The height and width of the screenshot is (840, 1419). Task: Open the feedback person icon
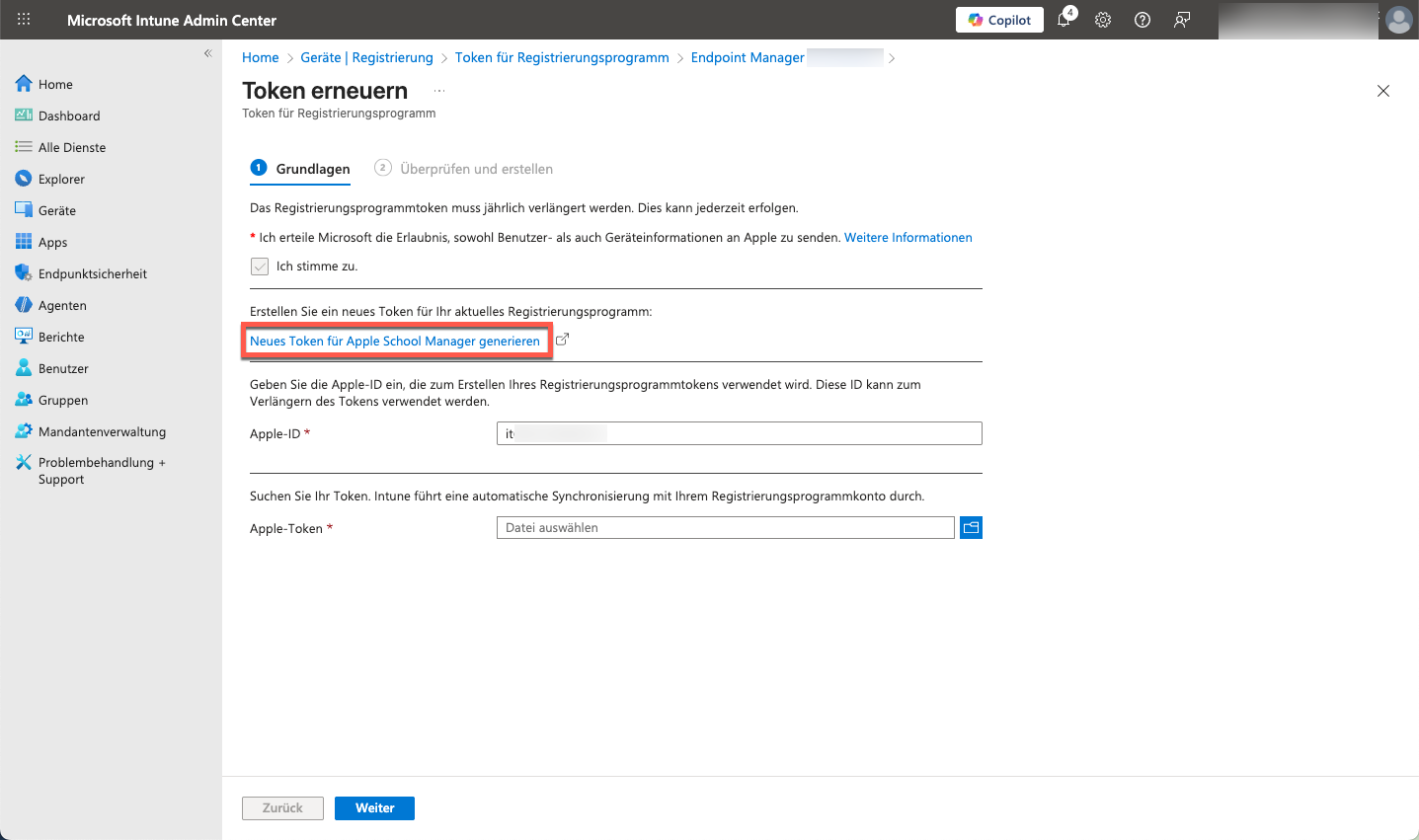pos(1182,20)
